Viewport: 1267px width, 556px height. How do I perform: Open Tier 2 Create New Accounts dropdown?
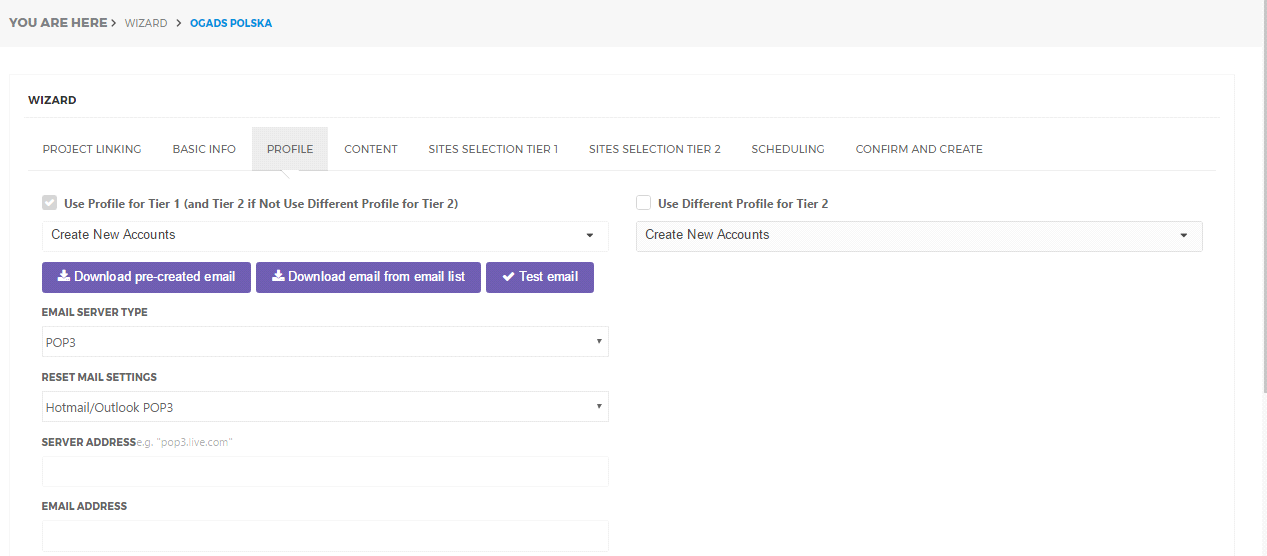coord(918,235)
